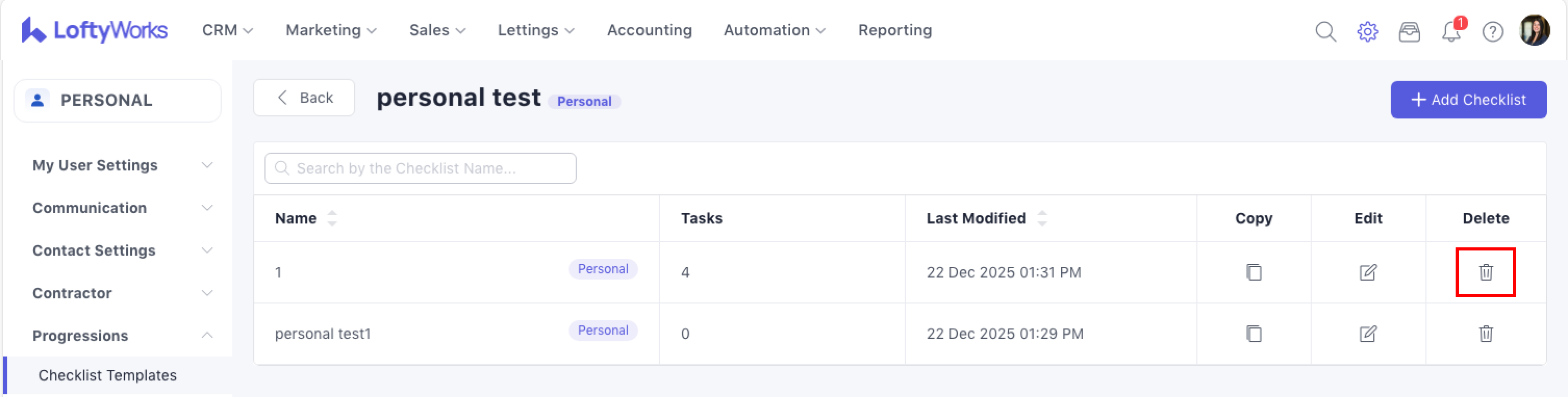Select Checklist Templates in sidebar
Viewport: 1568px width, 397px height.
(108, 375)
